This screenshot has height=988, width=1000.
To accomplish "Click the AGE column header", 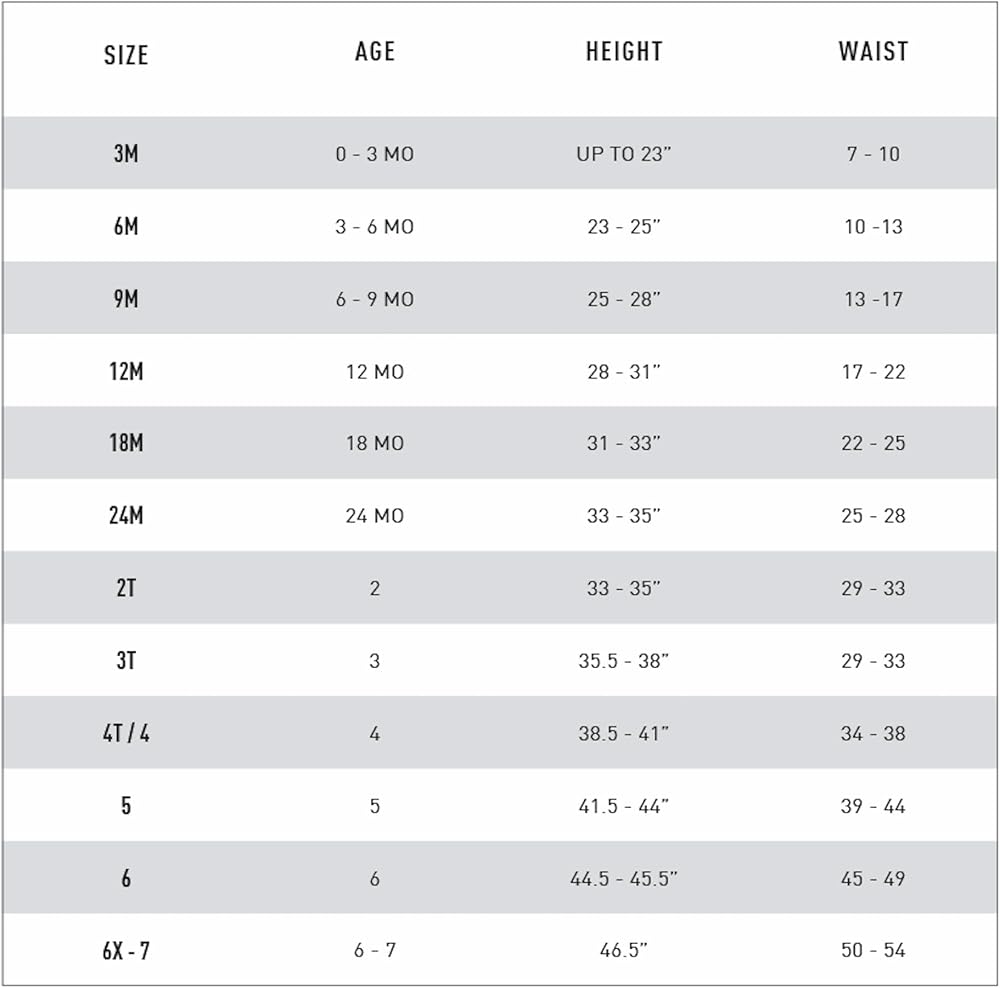I will [375, 52].
